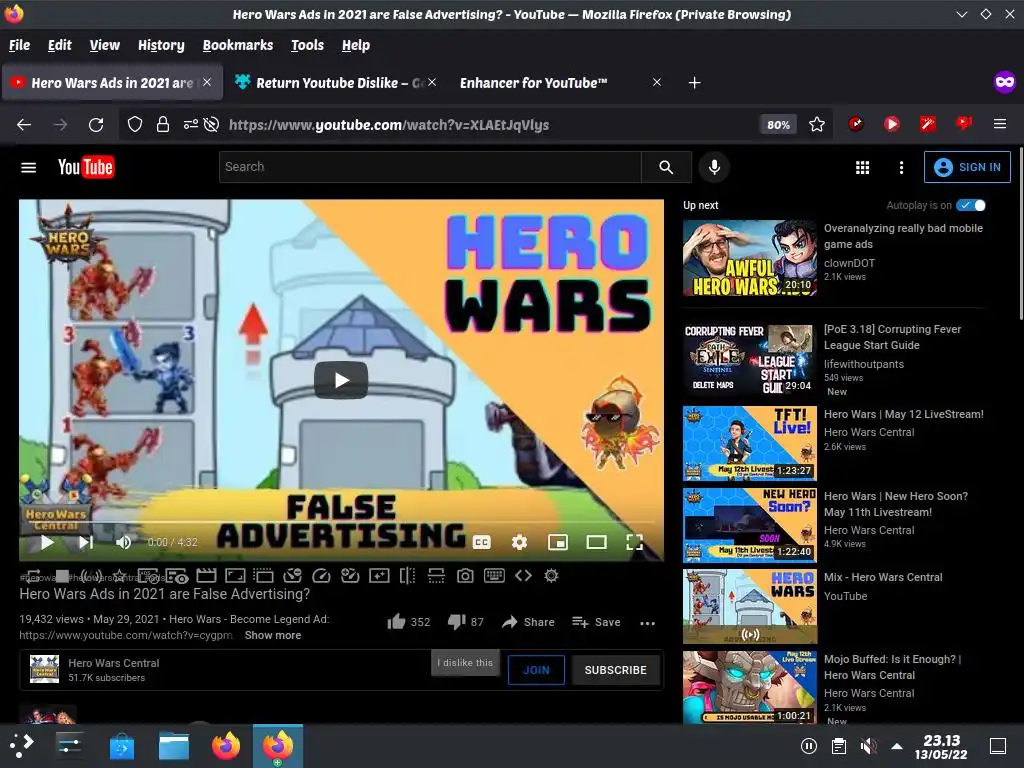Viewport: 1024px width, 768px height.
Task: Open Overanalyzing really bad mobile game ads thumbnail
Action: pyautogui.click(x=749, y=257)
